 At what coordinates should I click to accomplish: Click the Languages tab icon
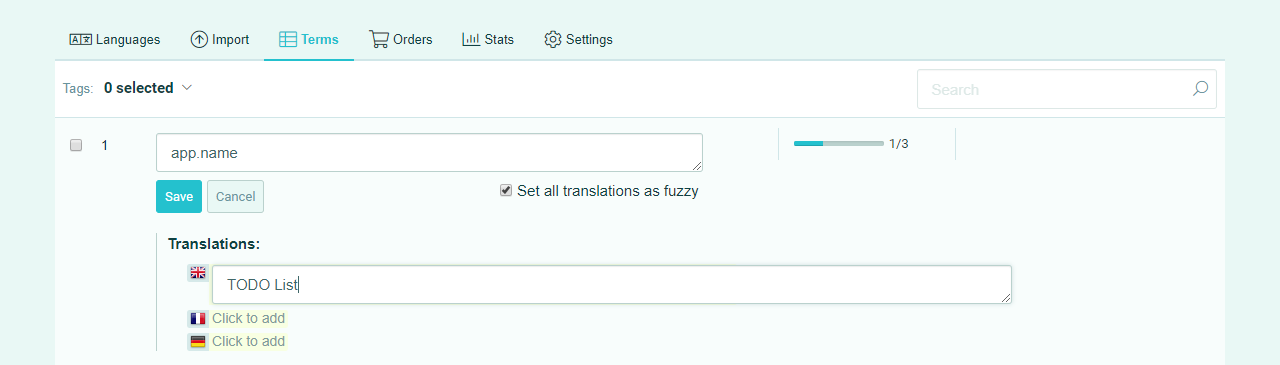coord(80,40)
